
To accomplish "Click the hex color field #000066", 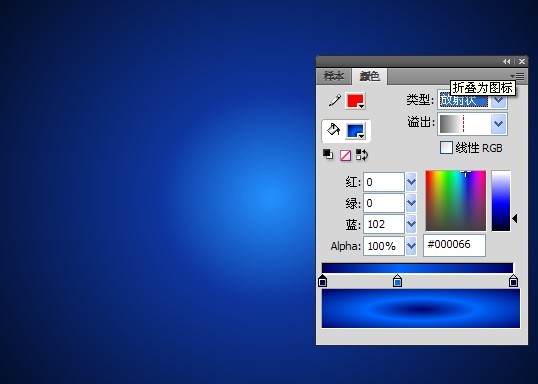I will tap(454, 245).
